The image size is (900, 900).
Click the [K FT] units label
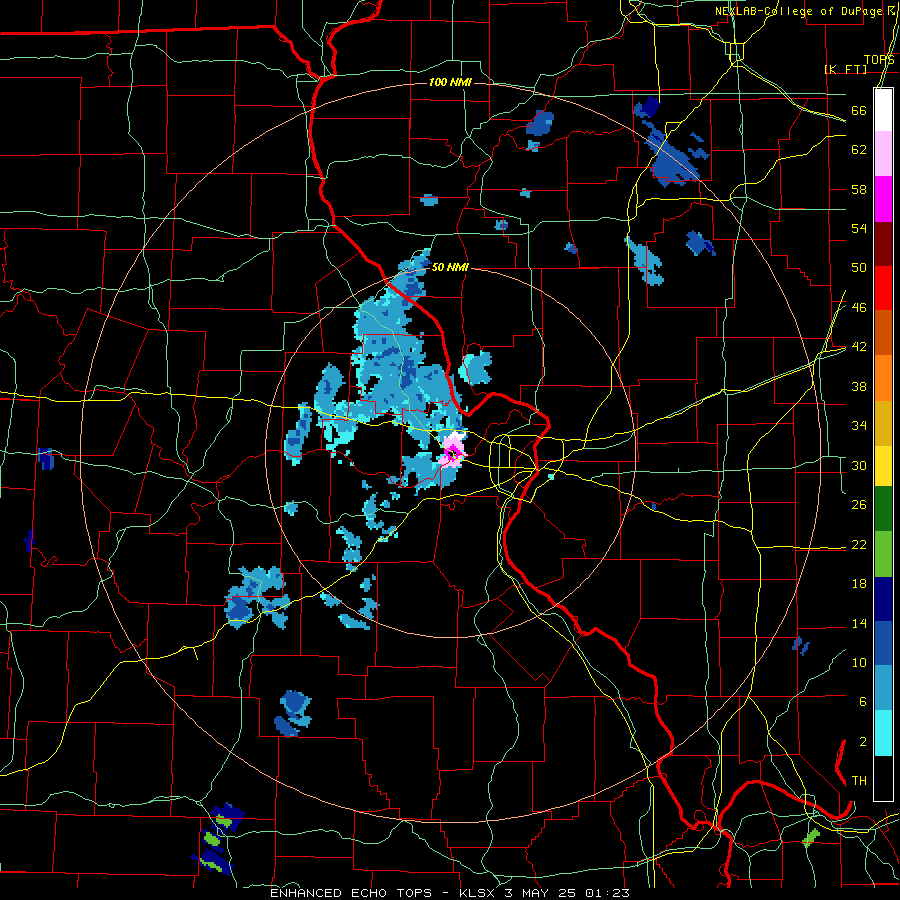[x=845, y=69]
